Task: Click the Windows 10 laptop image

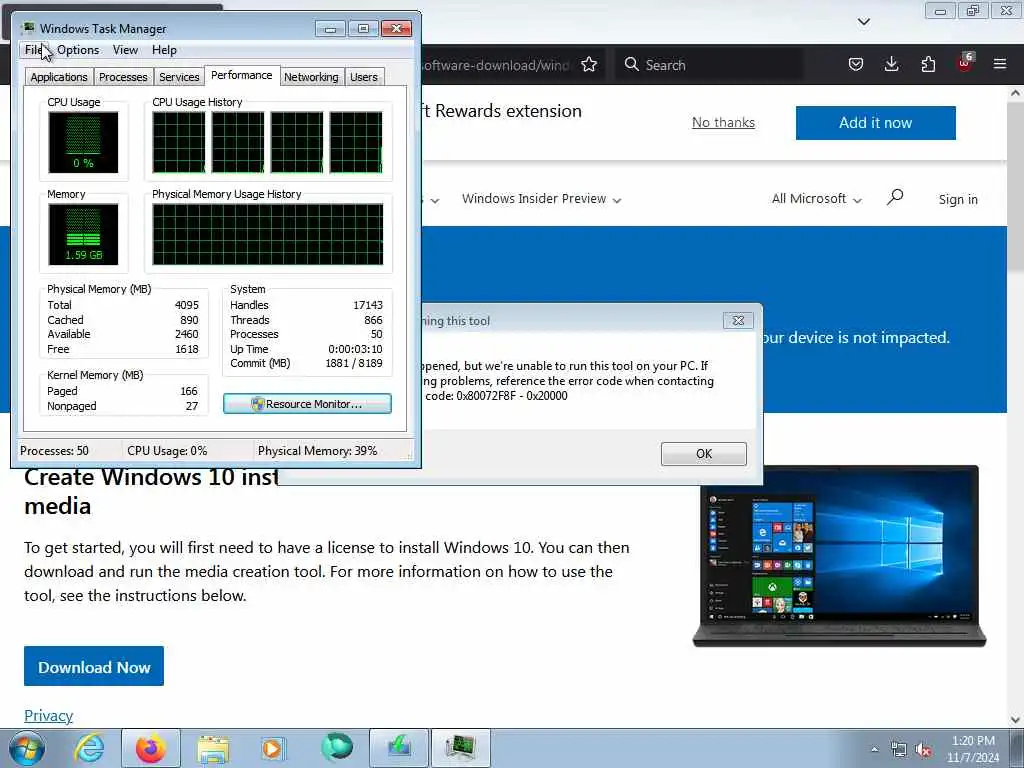Action: coord(839,556)
